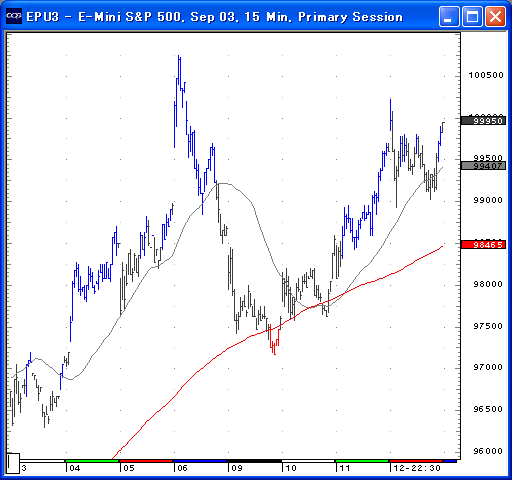Viewport: 512px width, 480px height.
Task: Click the 96500 price scale label
Action: [x=488, y=409]
